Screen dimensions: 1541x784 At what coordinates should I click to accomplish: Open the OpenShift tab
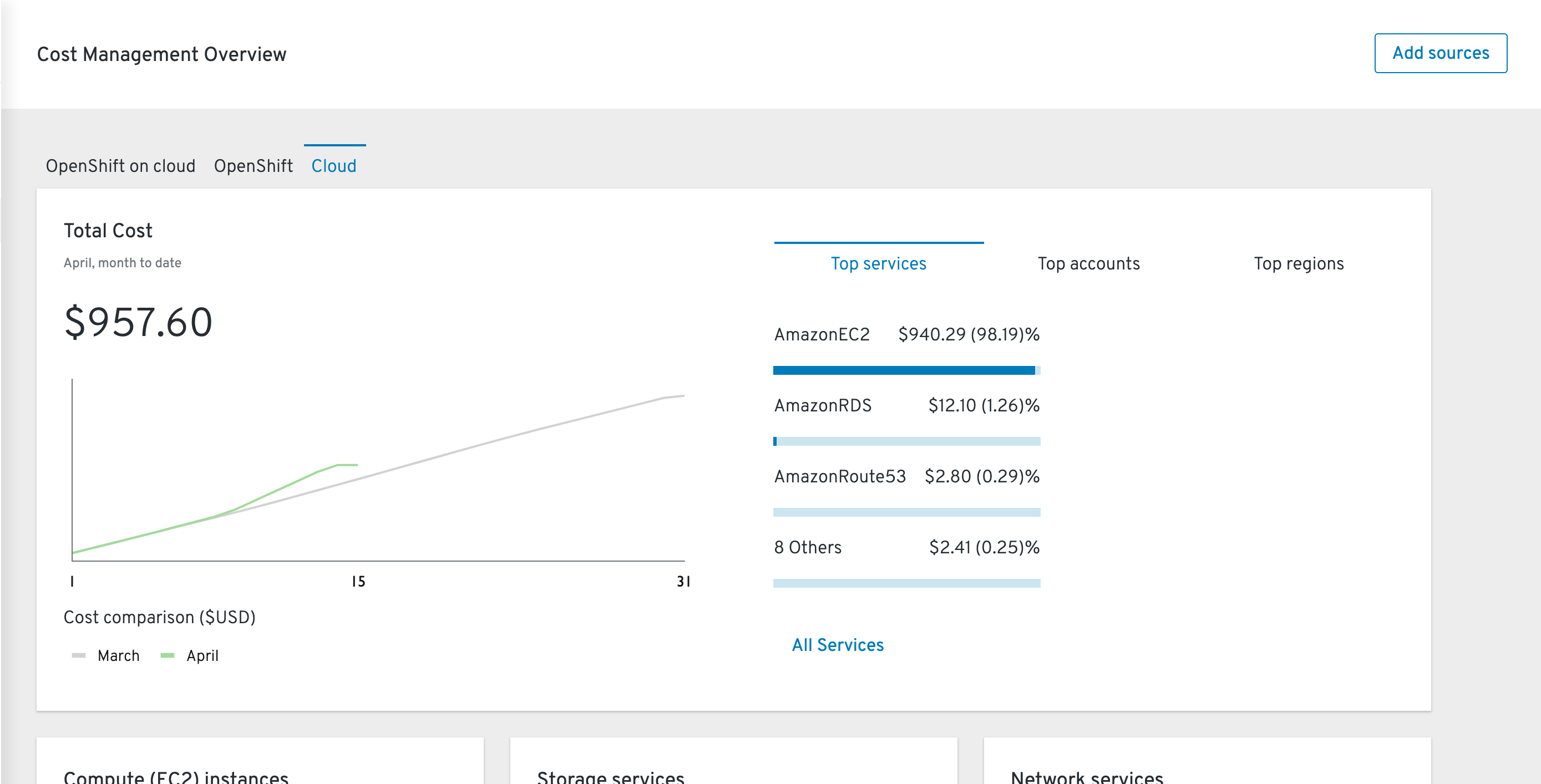pos(253,166)
